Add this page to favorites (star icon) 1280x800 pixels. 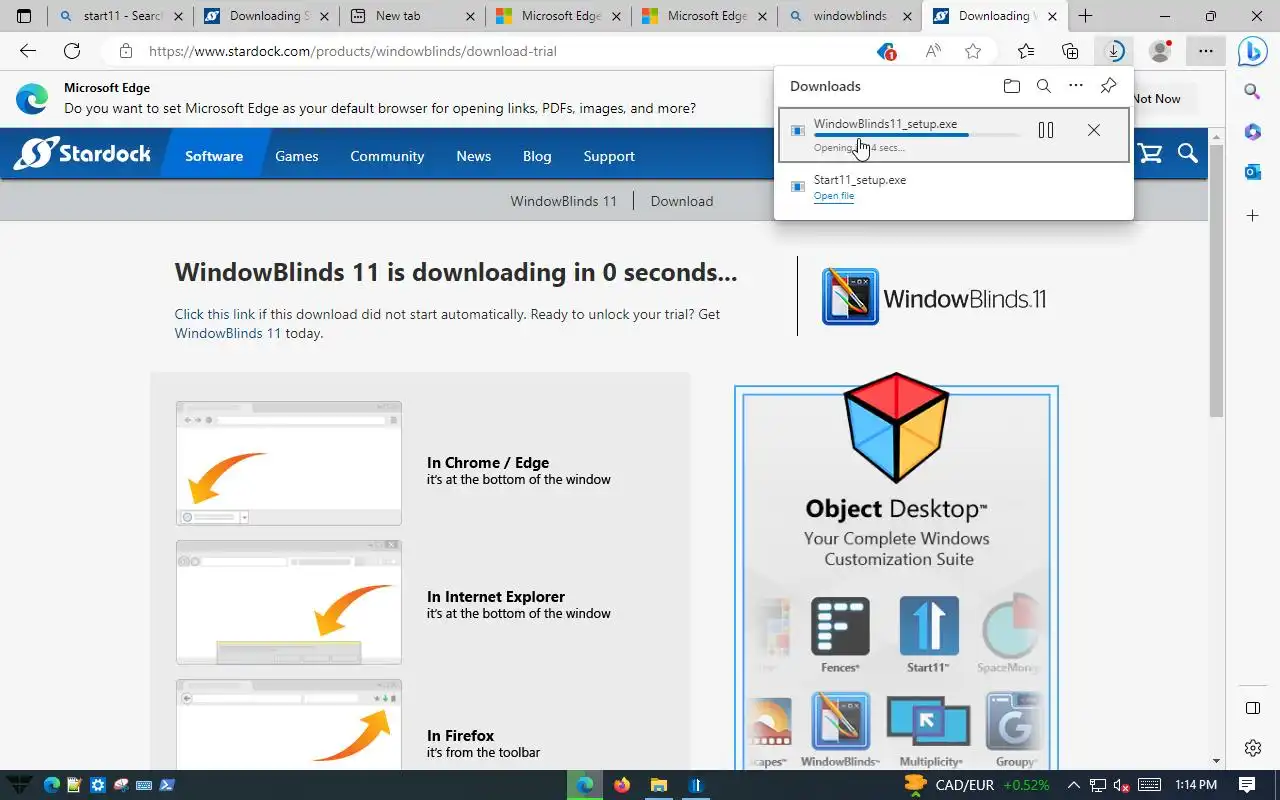[x=973, y=51]
